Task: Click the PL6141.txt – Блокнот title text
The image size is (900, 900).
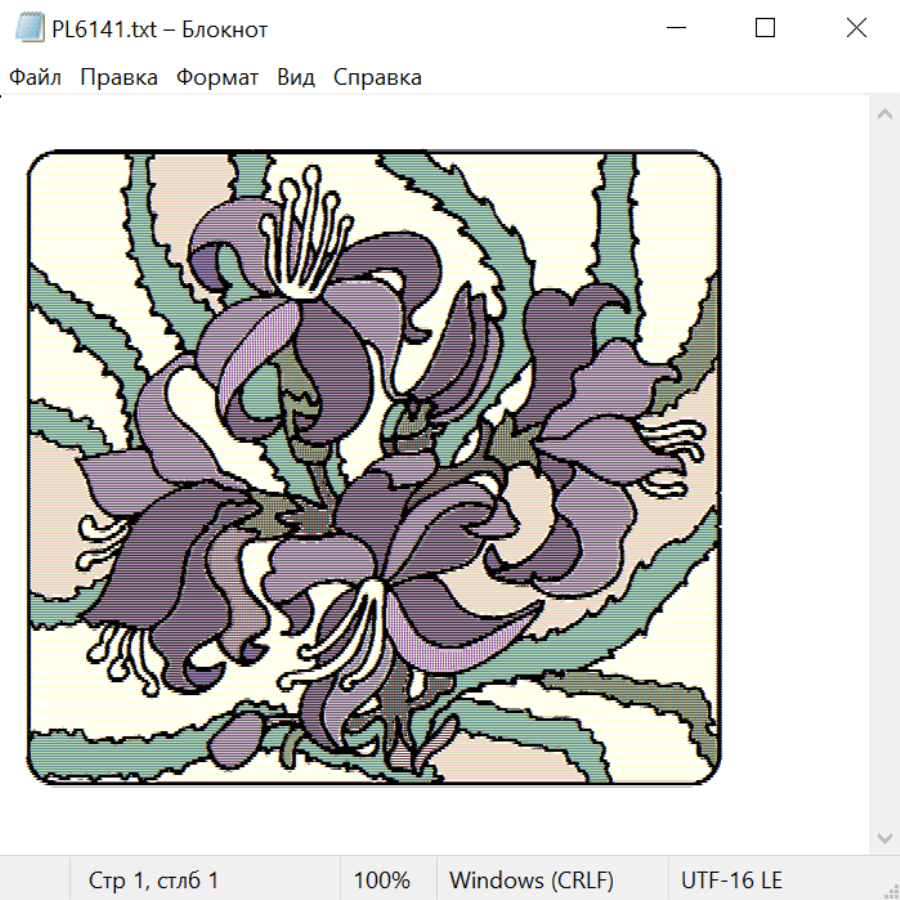Action: point(160,29)
